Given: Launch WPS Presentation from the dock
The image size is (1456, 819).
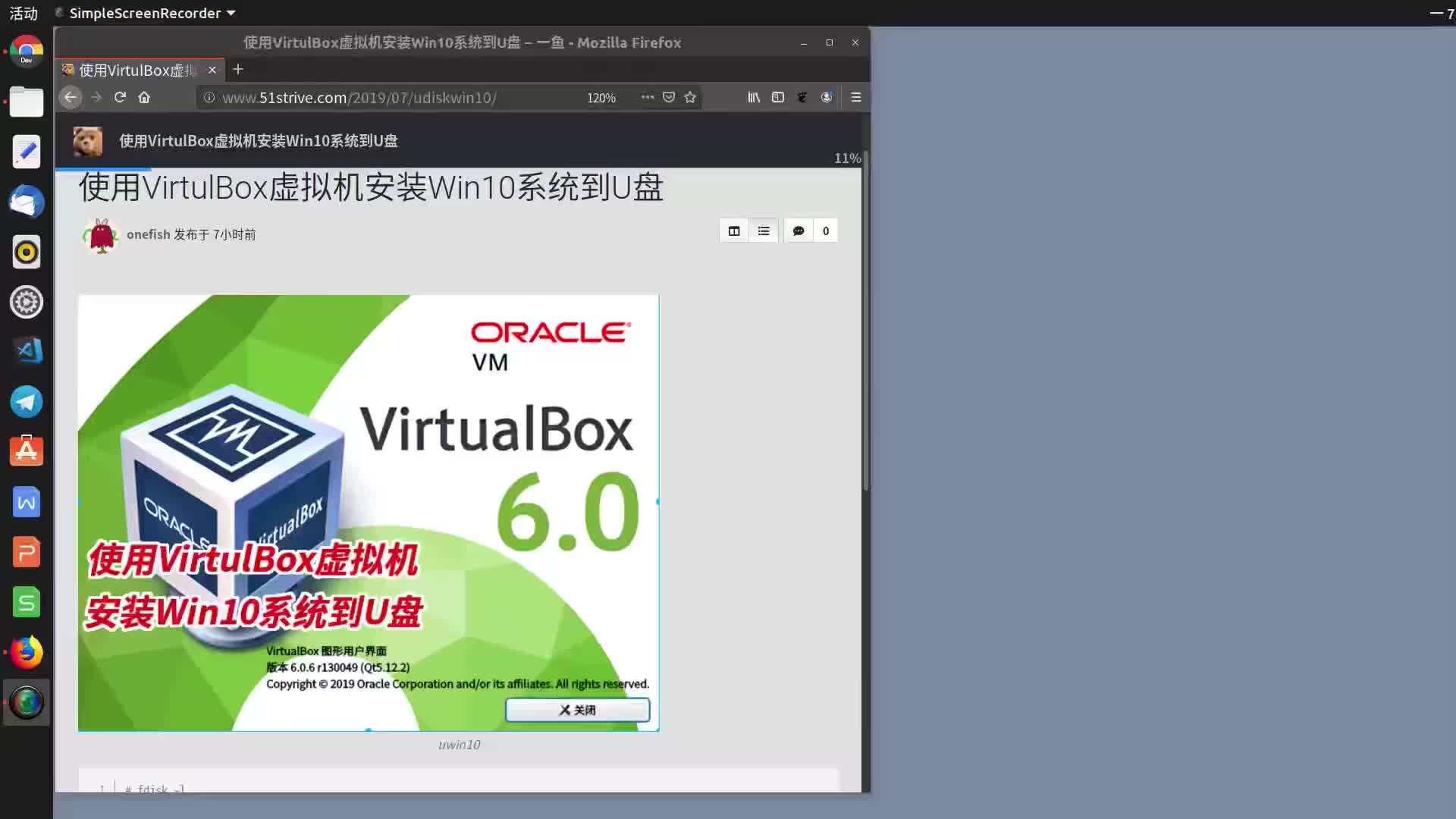Looking at the screenshot, I should click(27, 552).
